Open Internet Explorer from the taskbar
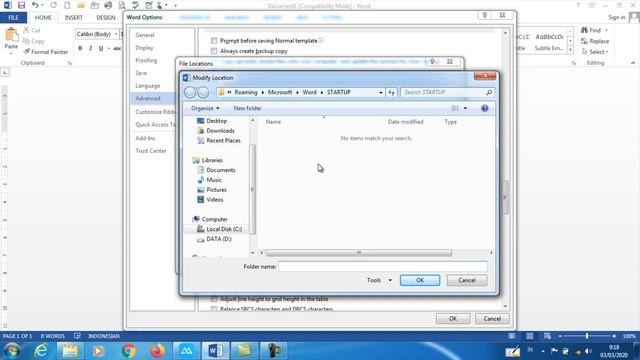This screenshot has width=640, height=360. point(41,351)
